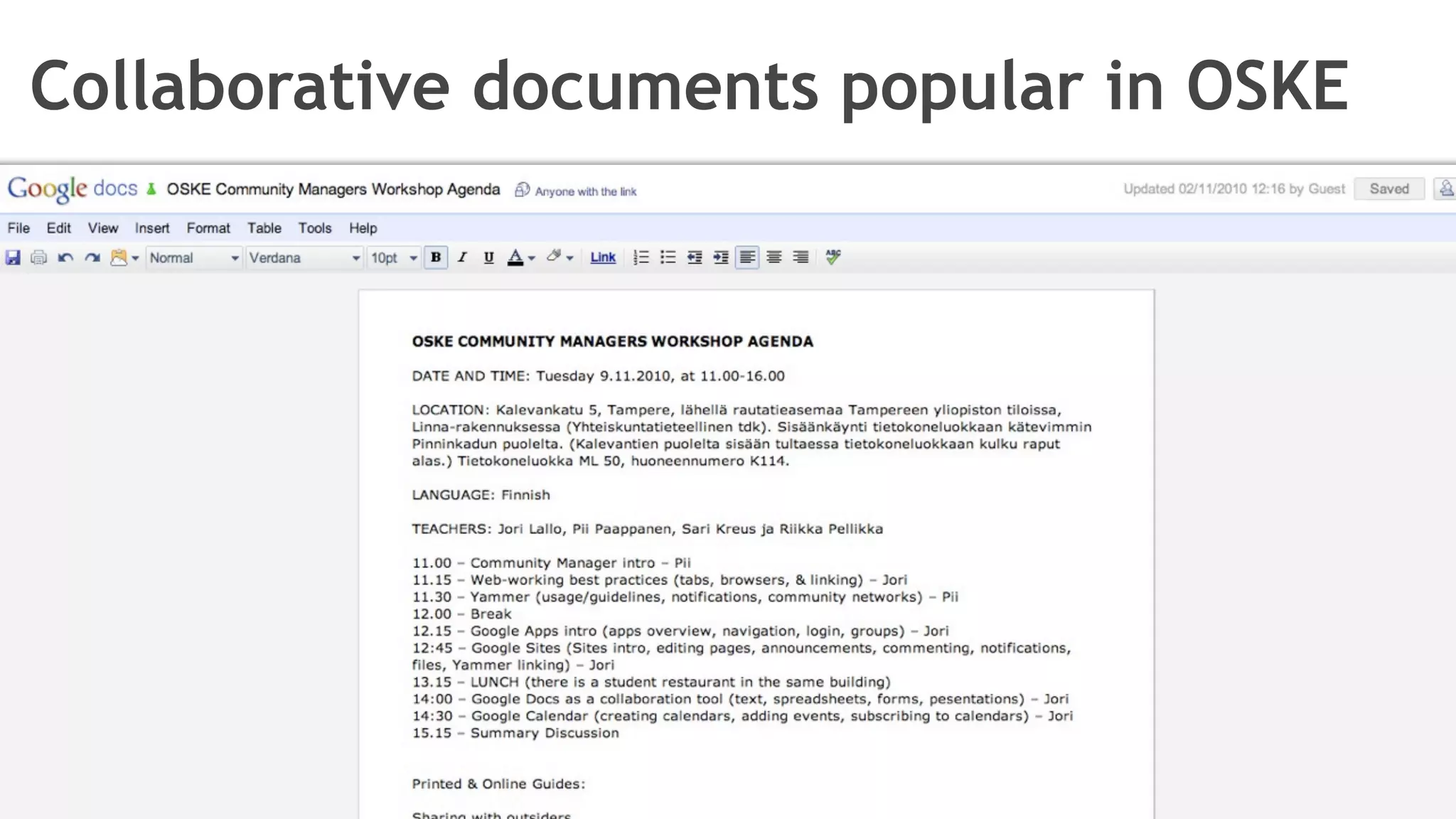1456x819 pixels.
Task: Run the spell check icon
Action: click(833, 257)
